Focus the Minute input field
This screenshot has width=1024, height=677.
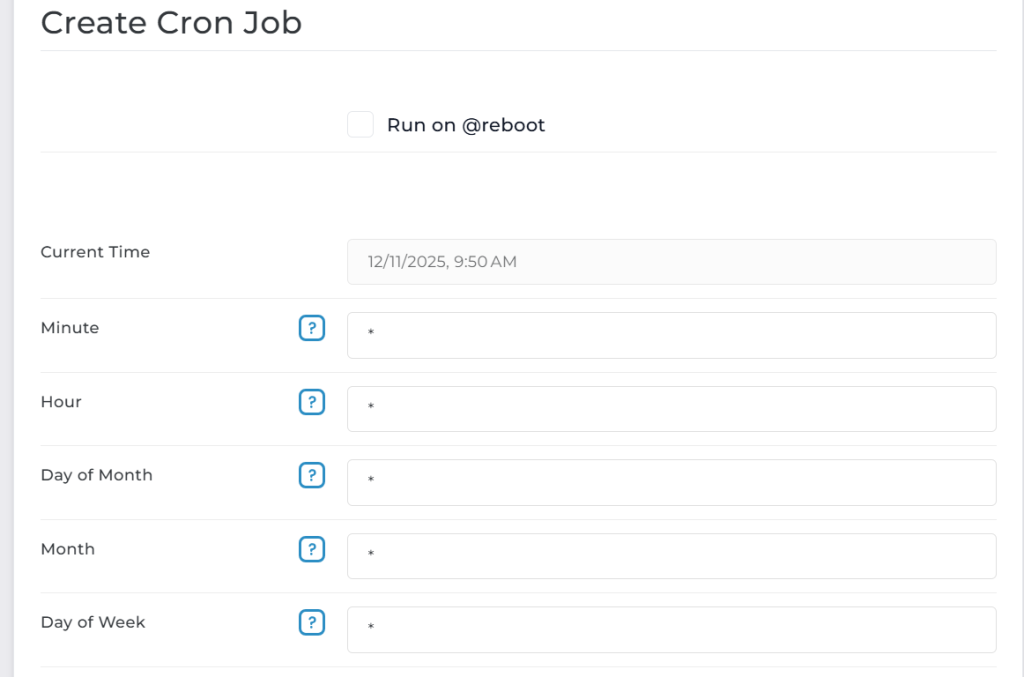(671, 335)
